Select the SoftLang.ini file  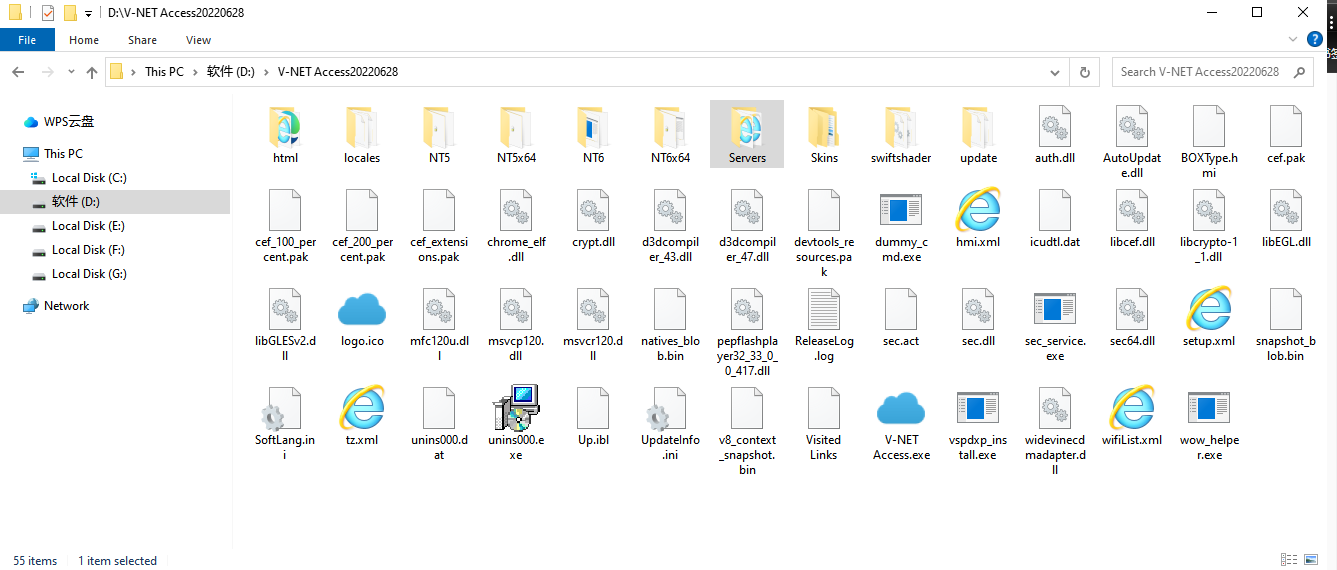[285, 423]
